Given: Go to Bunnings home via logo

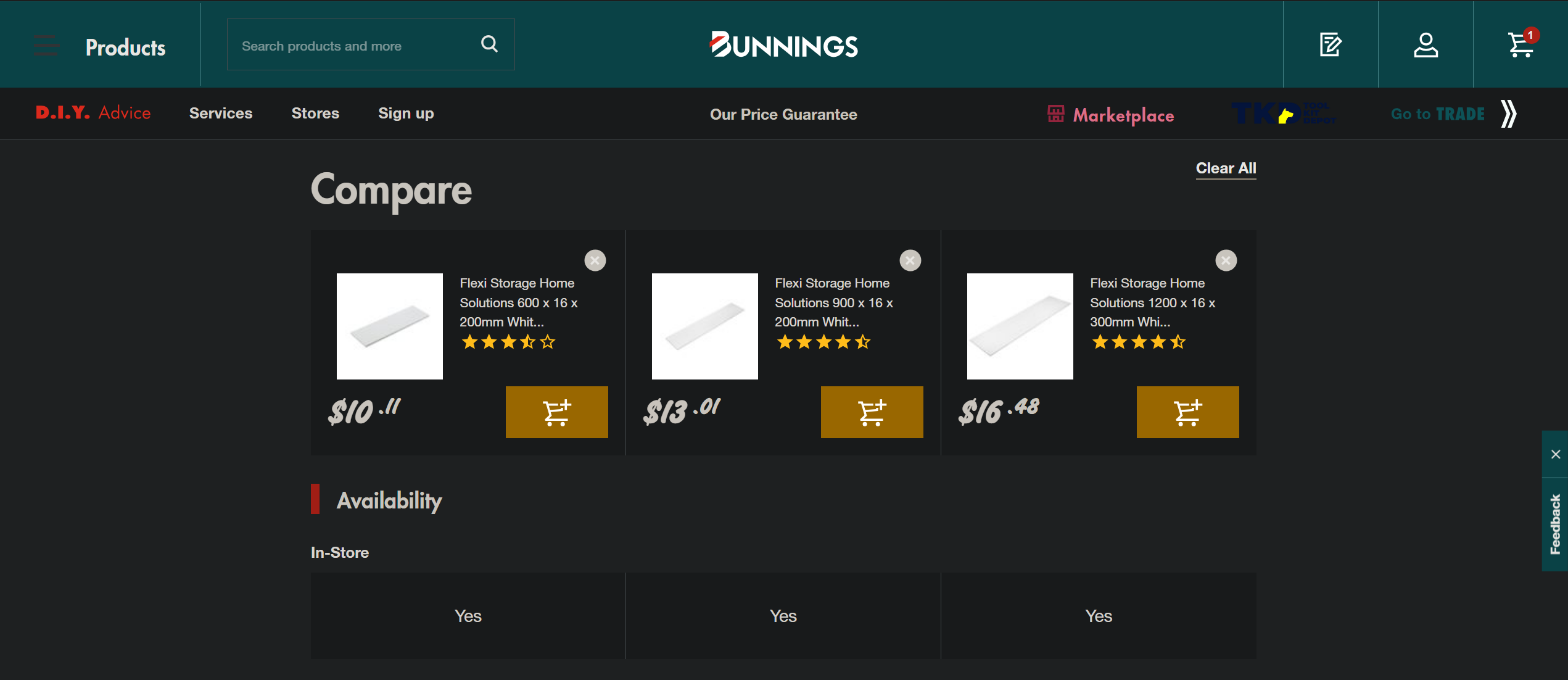Looking at the screenshot, I should (x=783, y=44).
